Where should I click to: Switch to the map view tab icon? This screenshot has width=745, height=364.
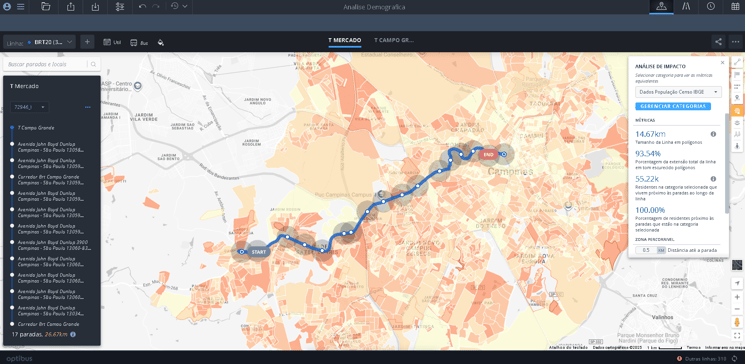661,7
